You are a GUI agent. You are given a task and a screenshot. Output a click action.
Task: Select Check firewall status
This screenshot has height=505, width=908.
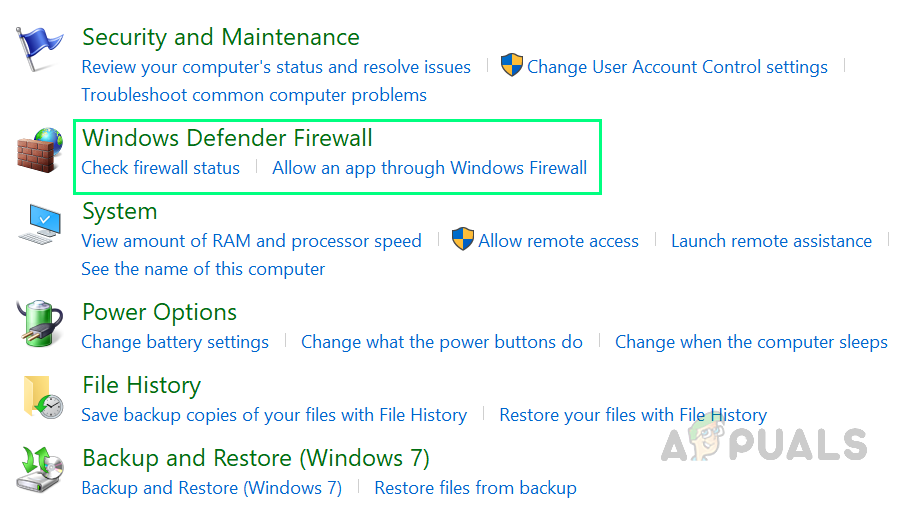point(160,168)
